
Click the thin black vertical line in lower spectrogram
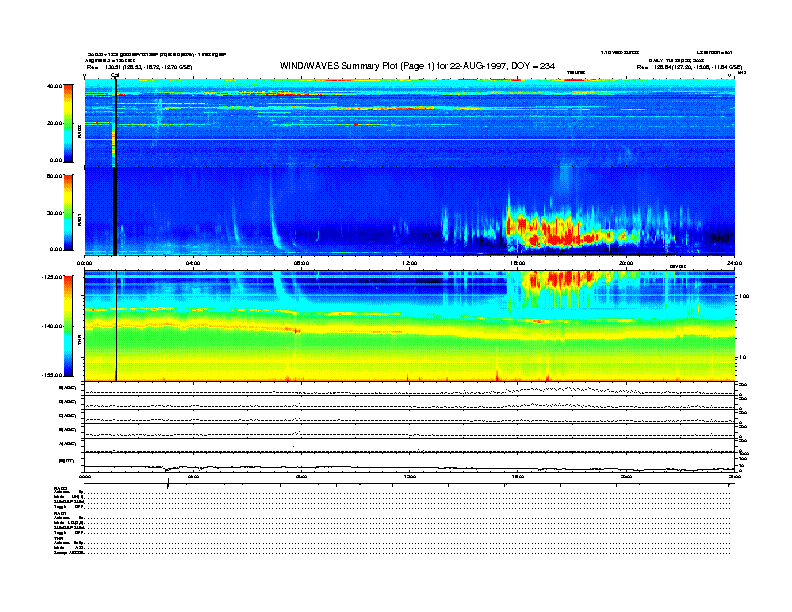[x=117, y=326]
